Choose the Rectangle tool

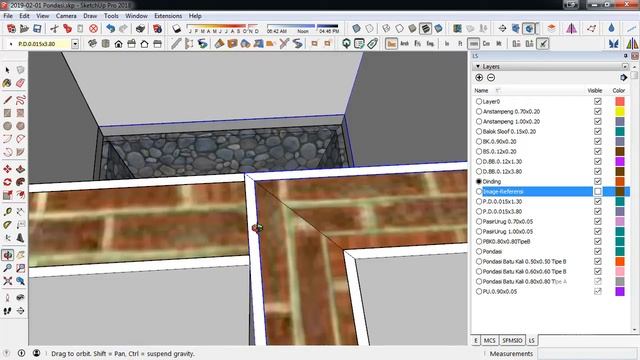(7, 113)
